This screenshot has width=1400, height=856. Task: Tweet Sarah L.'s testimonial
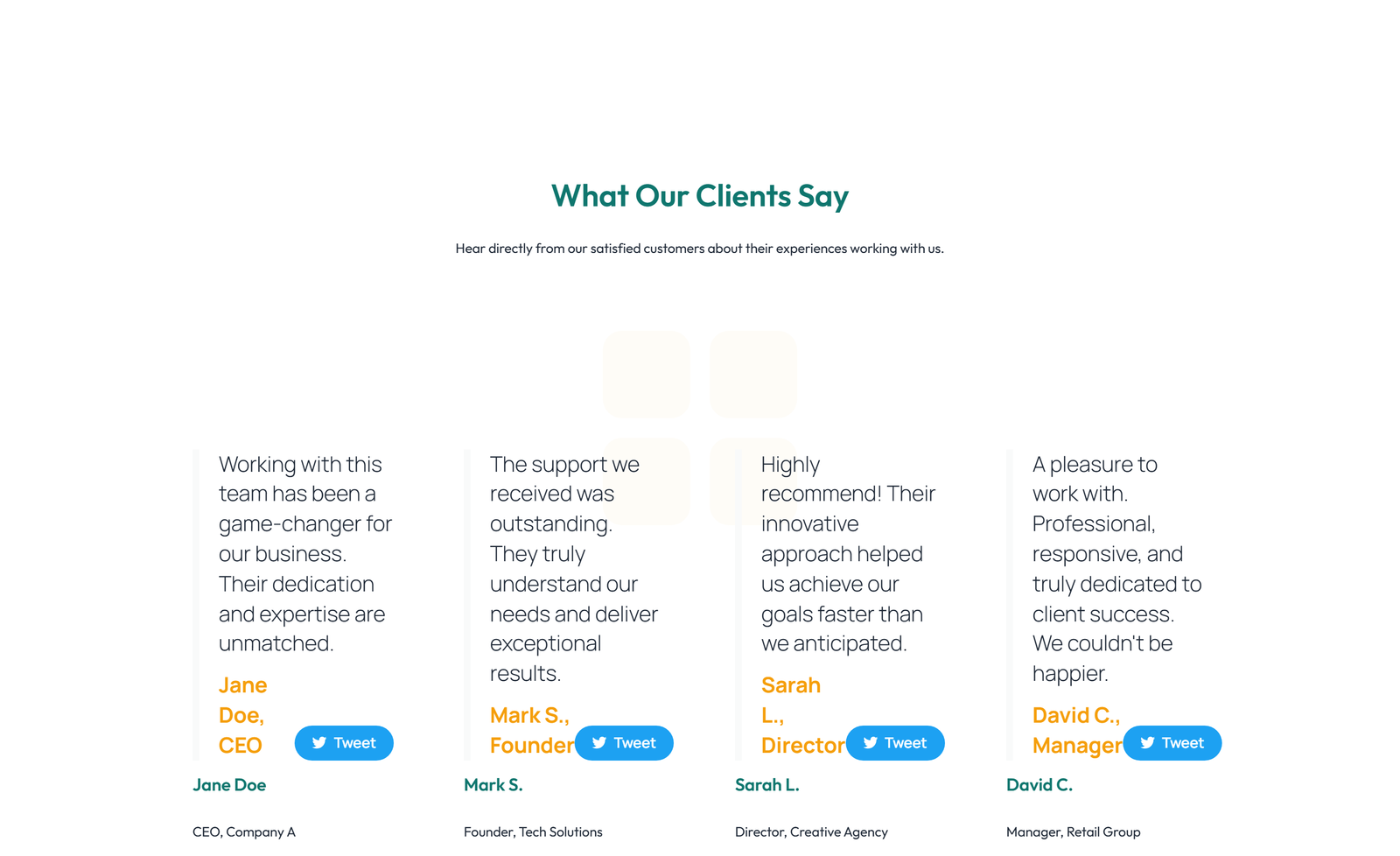(x=895, y=742)
